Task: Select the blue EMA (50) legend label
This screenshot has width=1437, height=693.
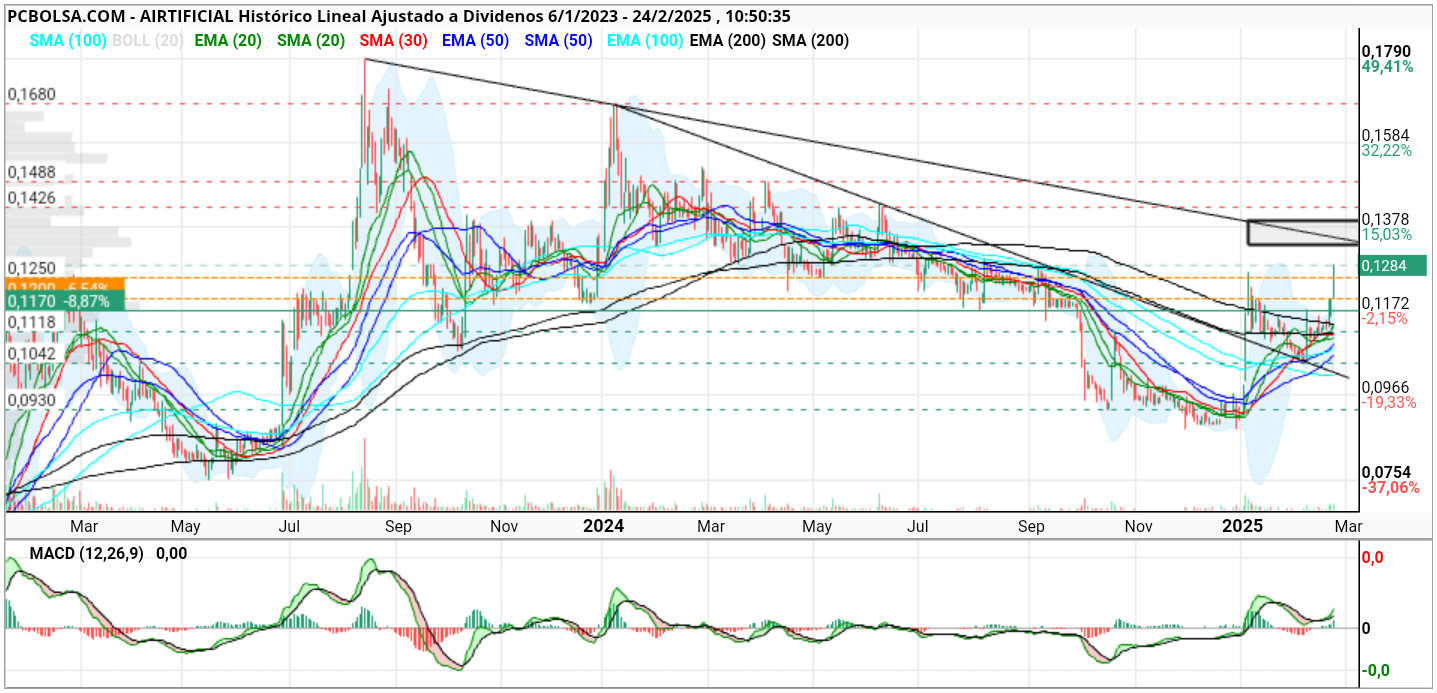Action: click(474, 41)
